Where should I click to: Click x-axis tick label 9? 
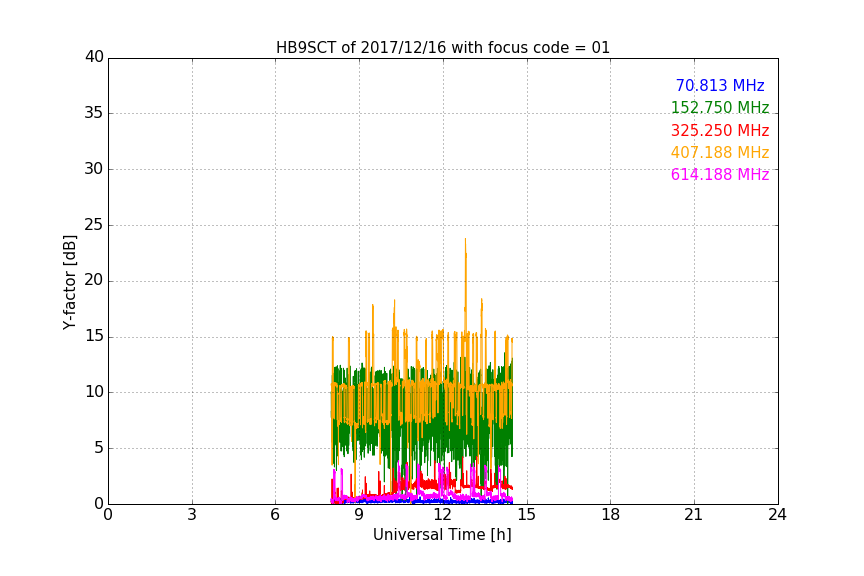coord(359,515)
